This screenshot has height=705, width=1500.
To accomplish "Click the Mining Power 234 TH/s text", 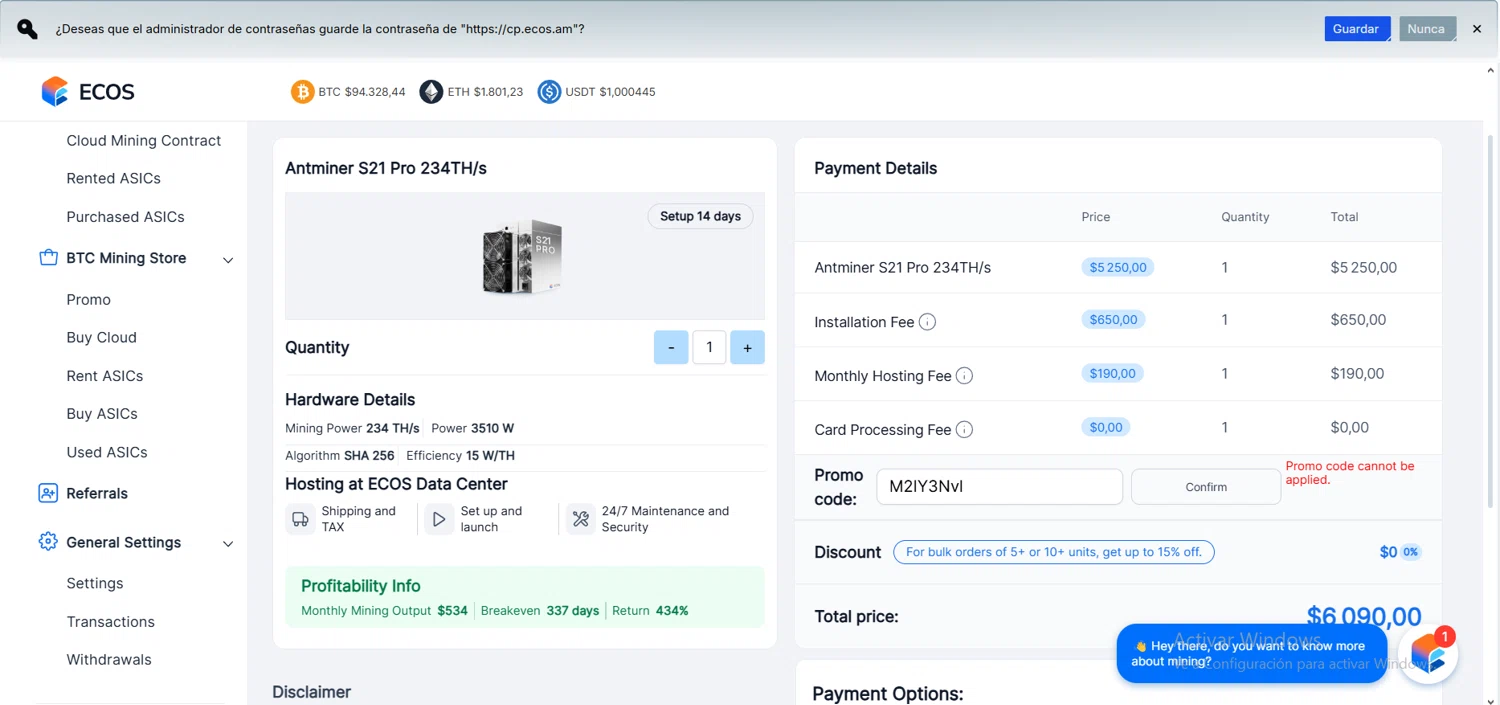I will pyautogui.click(x=352, y=428).
